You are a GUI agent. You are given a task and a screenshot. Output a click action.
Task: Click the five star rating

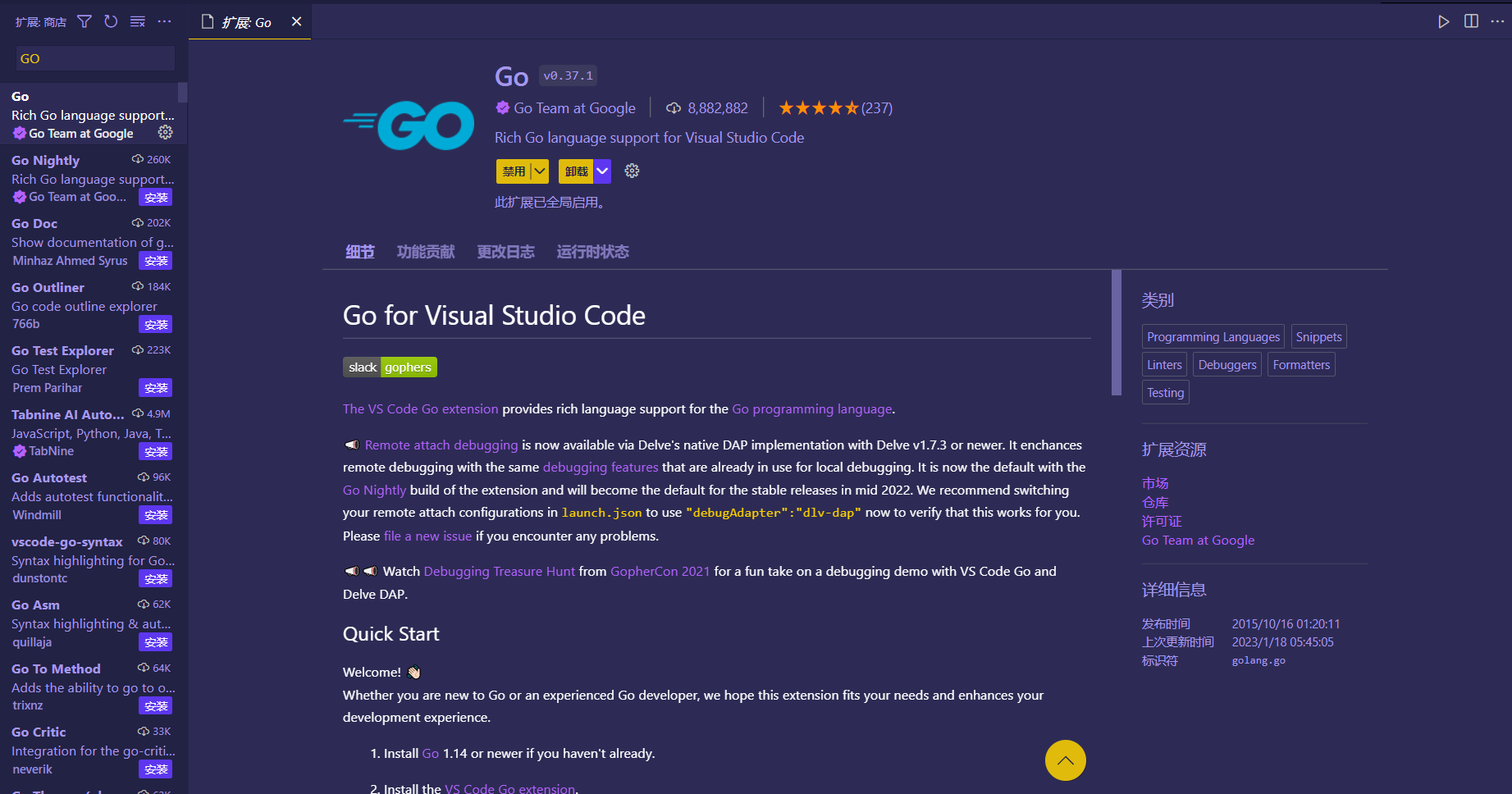tap(819, 107)
